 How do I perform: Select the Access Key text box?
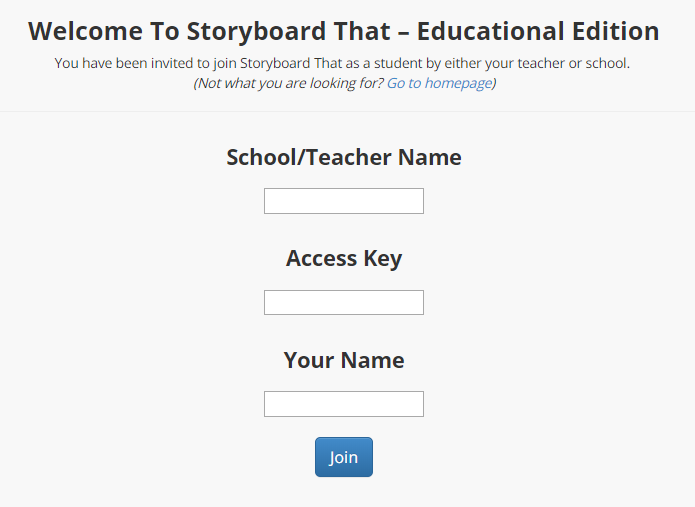click(344, 302)
